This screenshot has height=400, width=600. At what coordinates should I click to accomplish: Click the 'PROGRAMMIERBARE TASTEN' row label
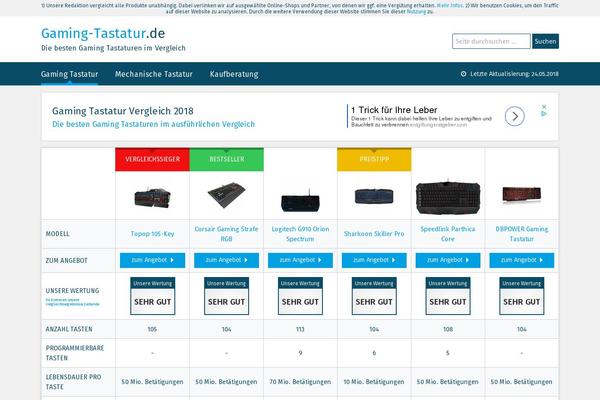click(x=75, y=353)
